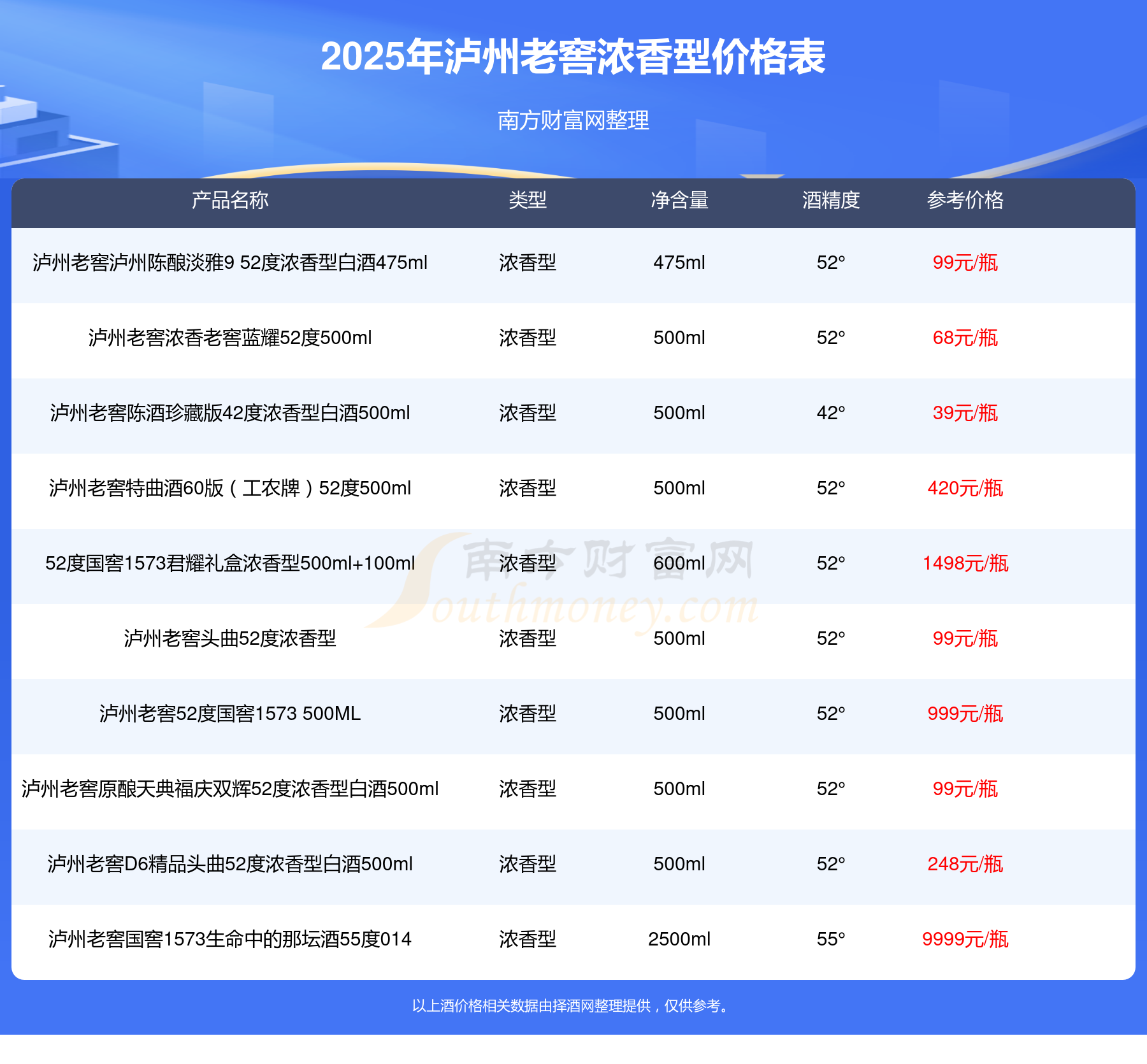Click the 55° alcohol value

831,939
